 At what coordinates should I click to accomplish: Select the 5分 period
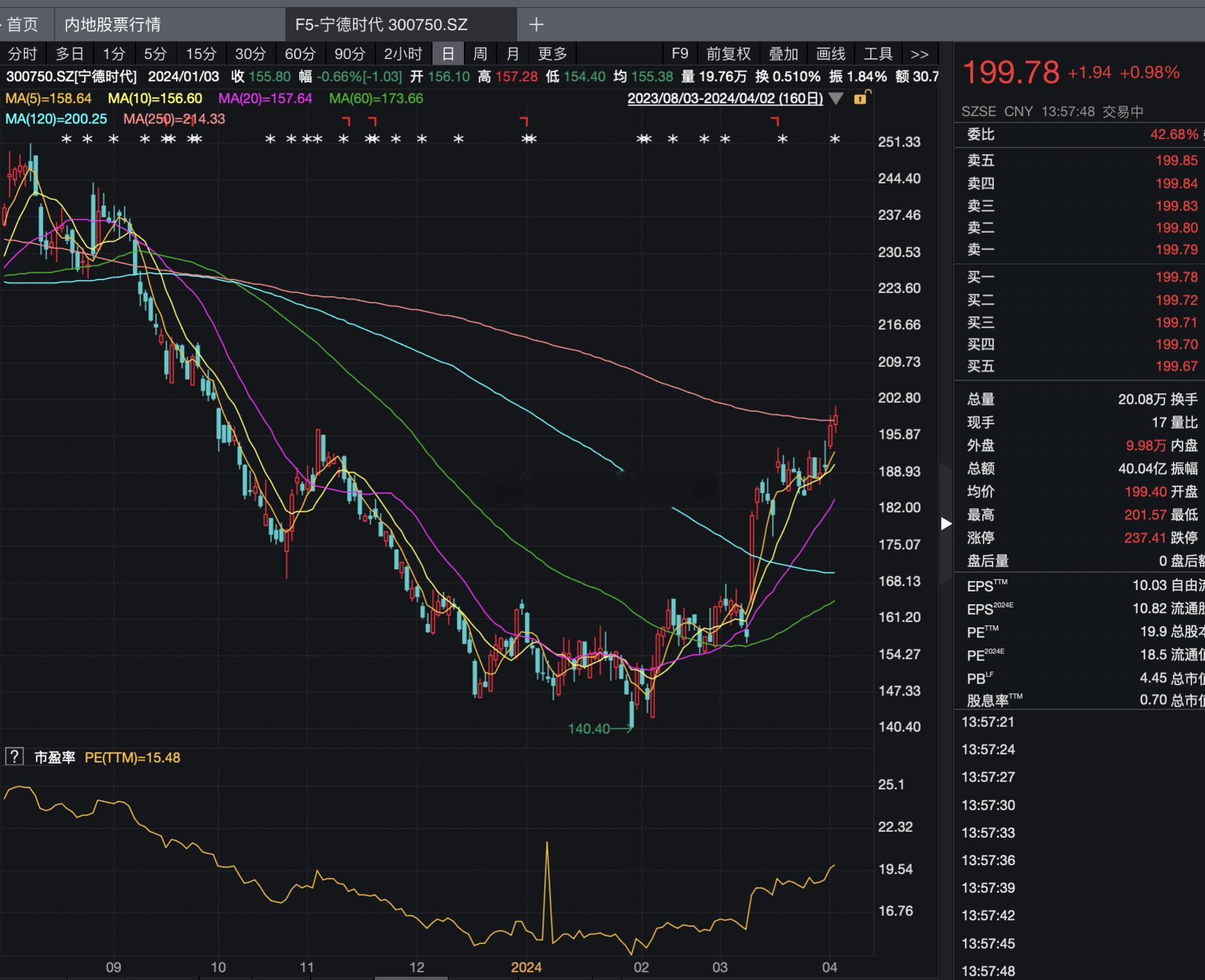[155, 55]
